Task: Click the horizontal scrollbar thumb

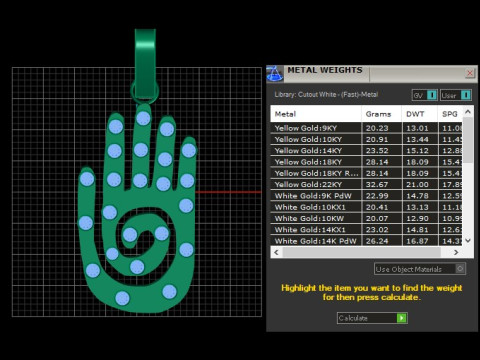Action: pos(361,252)
